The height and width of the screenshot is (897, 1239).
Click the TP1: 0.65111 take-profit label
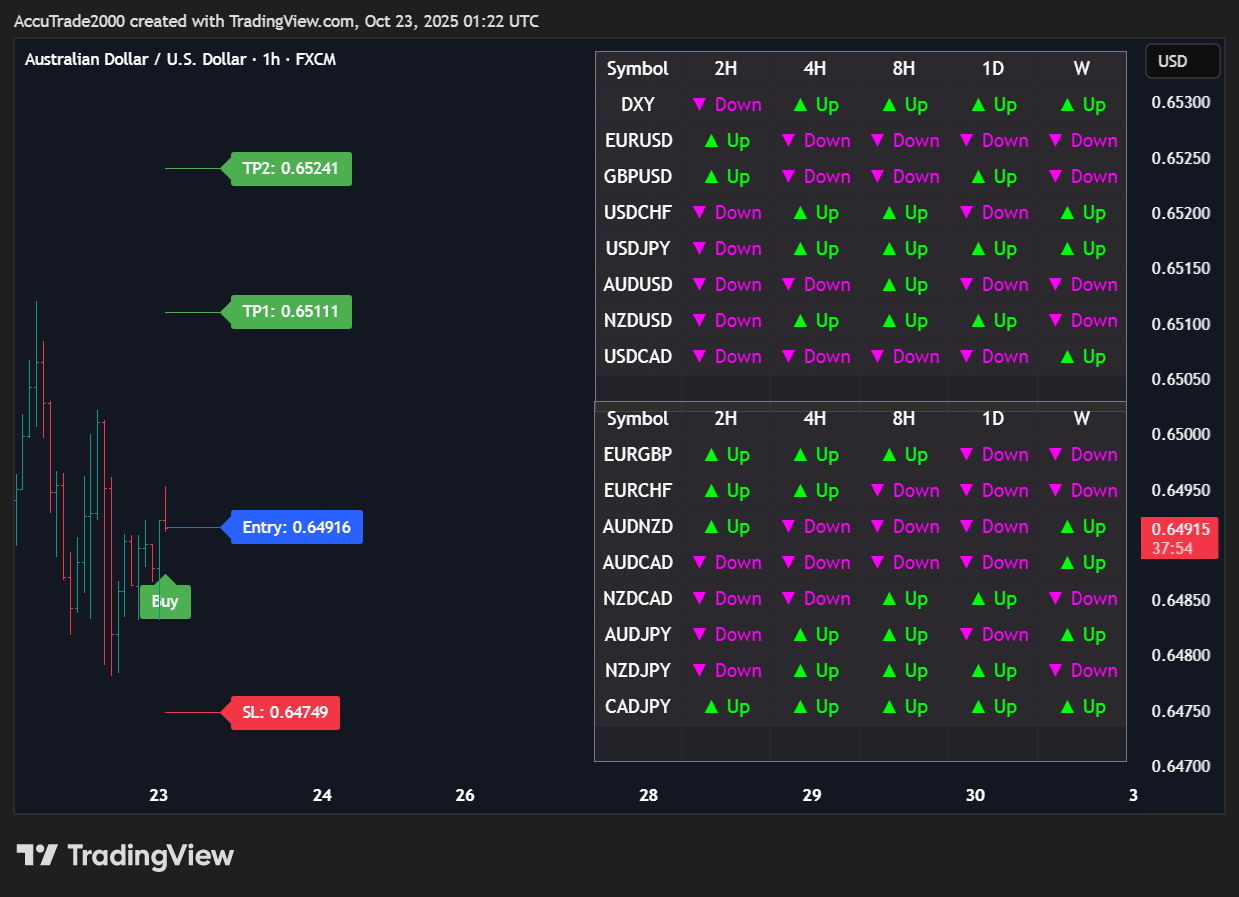(x=291, y=312)
